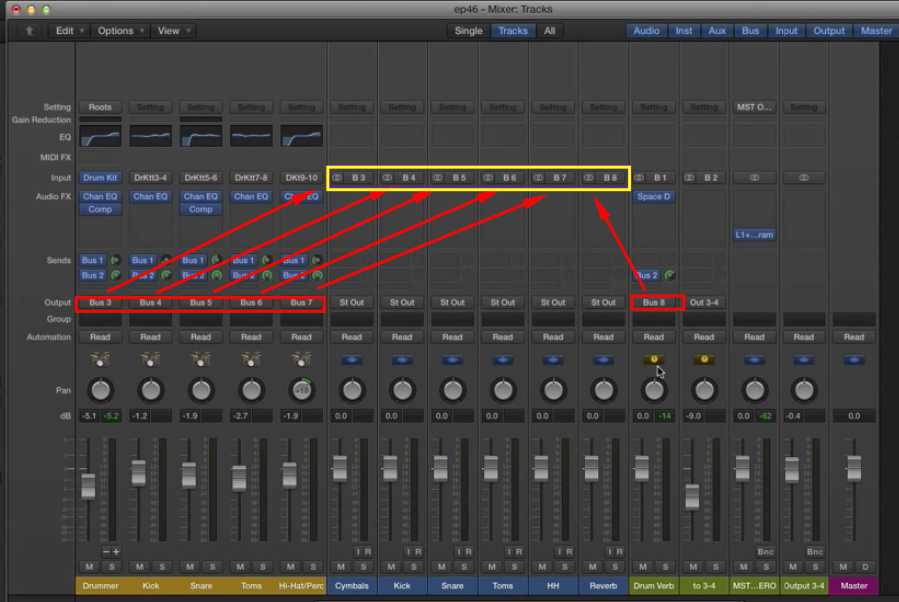The width and height of the screenshot is (899, 602).
Task: Toggle the Dim (D) button on Master
Action: (x=865, y=567)
